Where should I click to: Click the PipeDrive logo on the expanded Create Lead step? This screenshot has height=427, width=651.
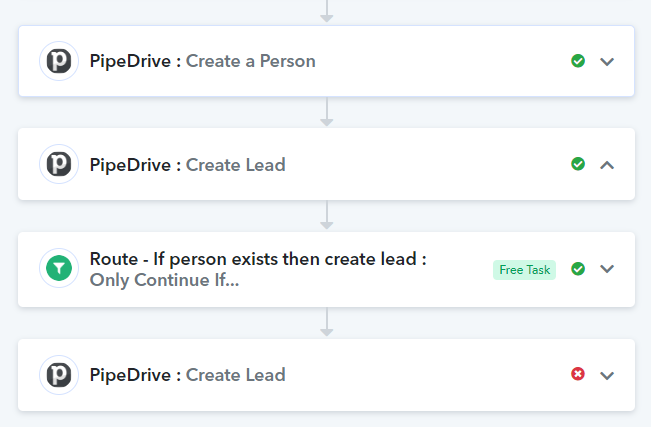click(x=59, y=164)
